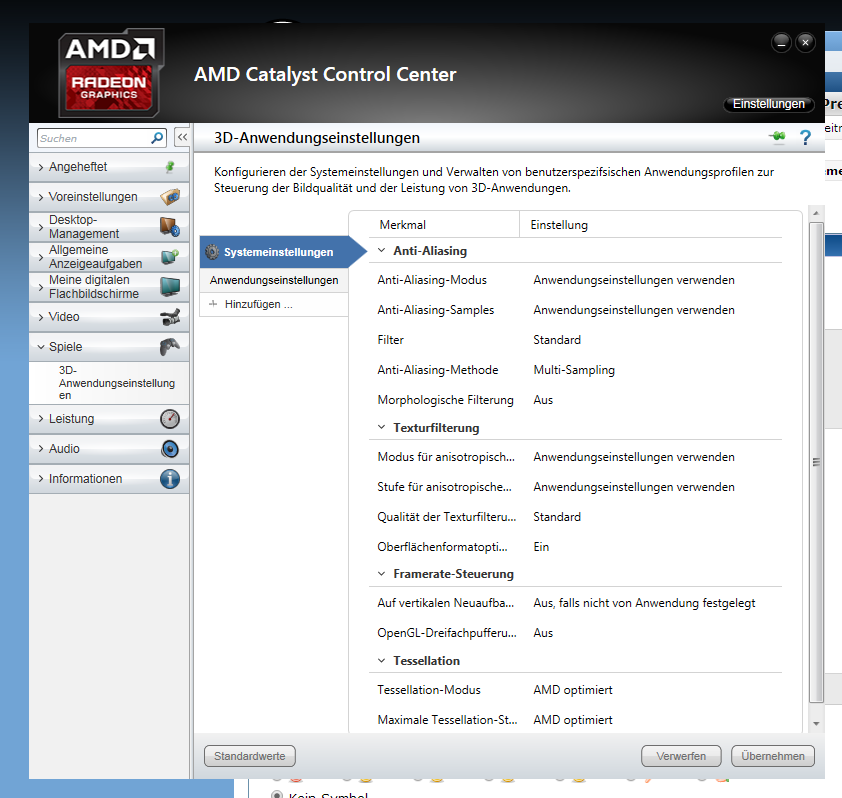Collapse the sidebar with double-arrow button
Viewport: 842px width, 798px height.
pyautogui.click(x=183, y=137)
